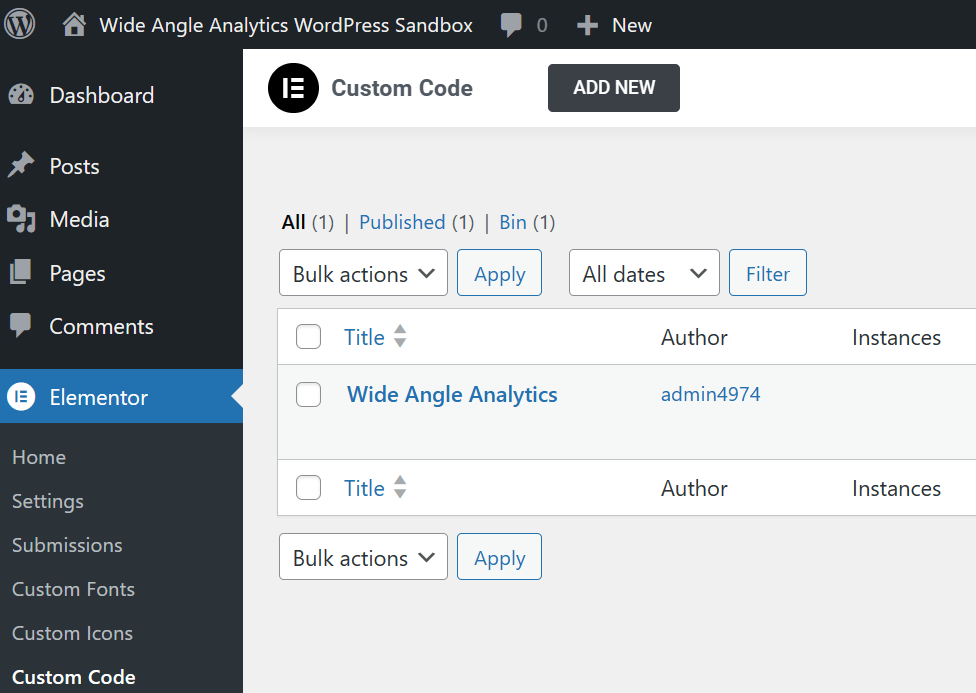Click the top Author column heading
The height and width of the screenshot is (693, 976).
pyautogui.click(x=694, y=337)
